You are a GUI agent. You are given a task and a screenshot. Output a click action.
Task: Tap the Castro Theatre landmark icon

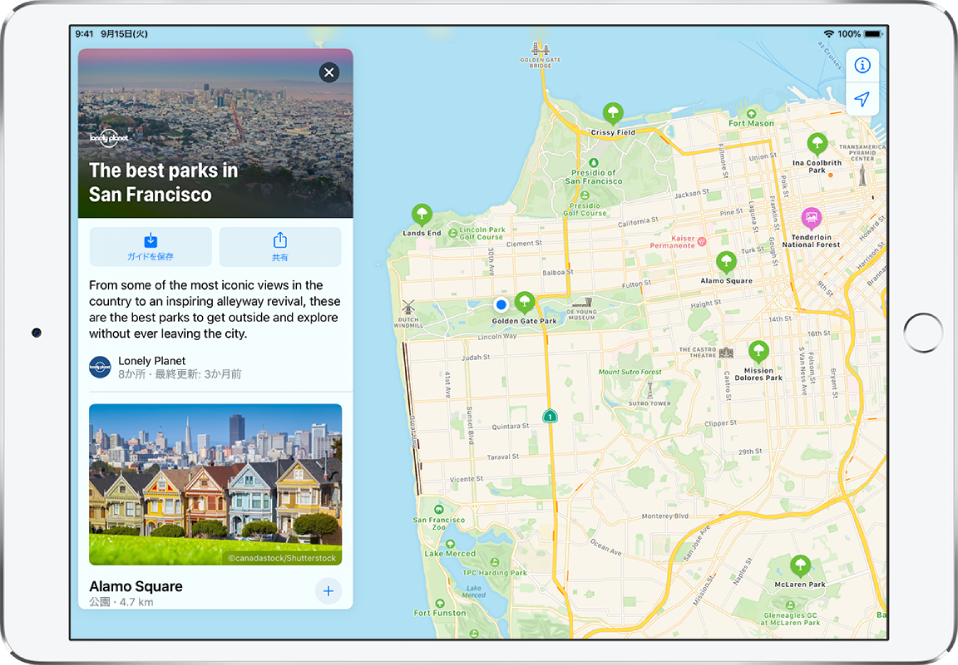coord(726,352)
